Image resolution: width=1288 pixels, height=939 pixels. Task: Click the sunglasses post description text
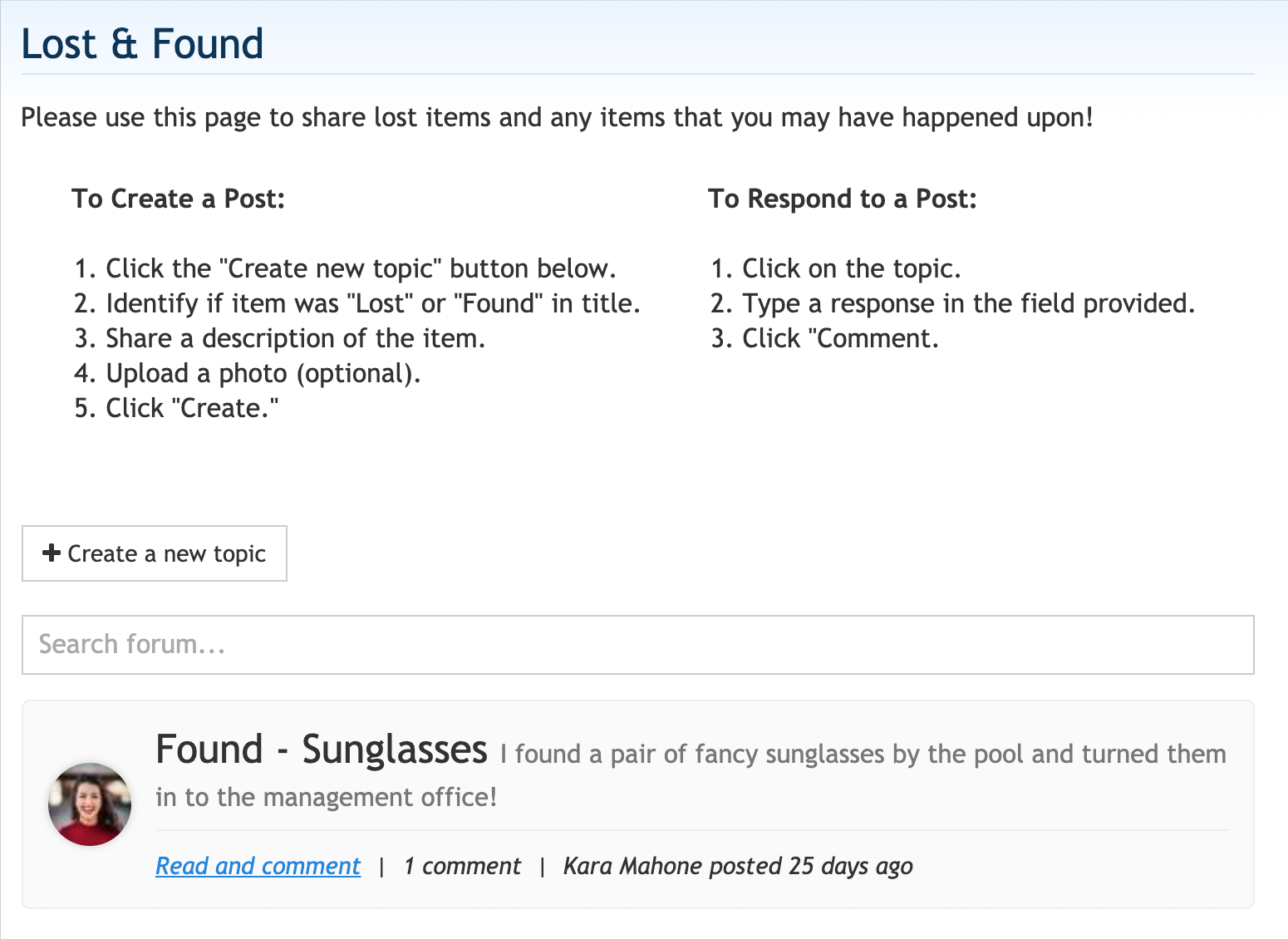[x=862, y=755]
